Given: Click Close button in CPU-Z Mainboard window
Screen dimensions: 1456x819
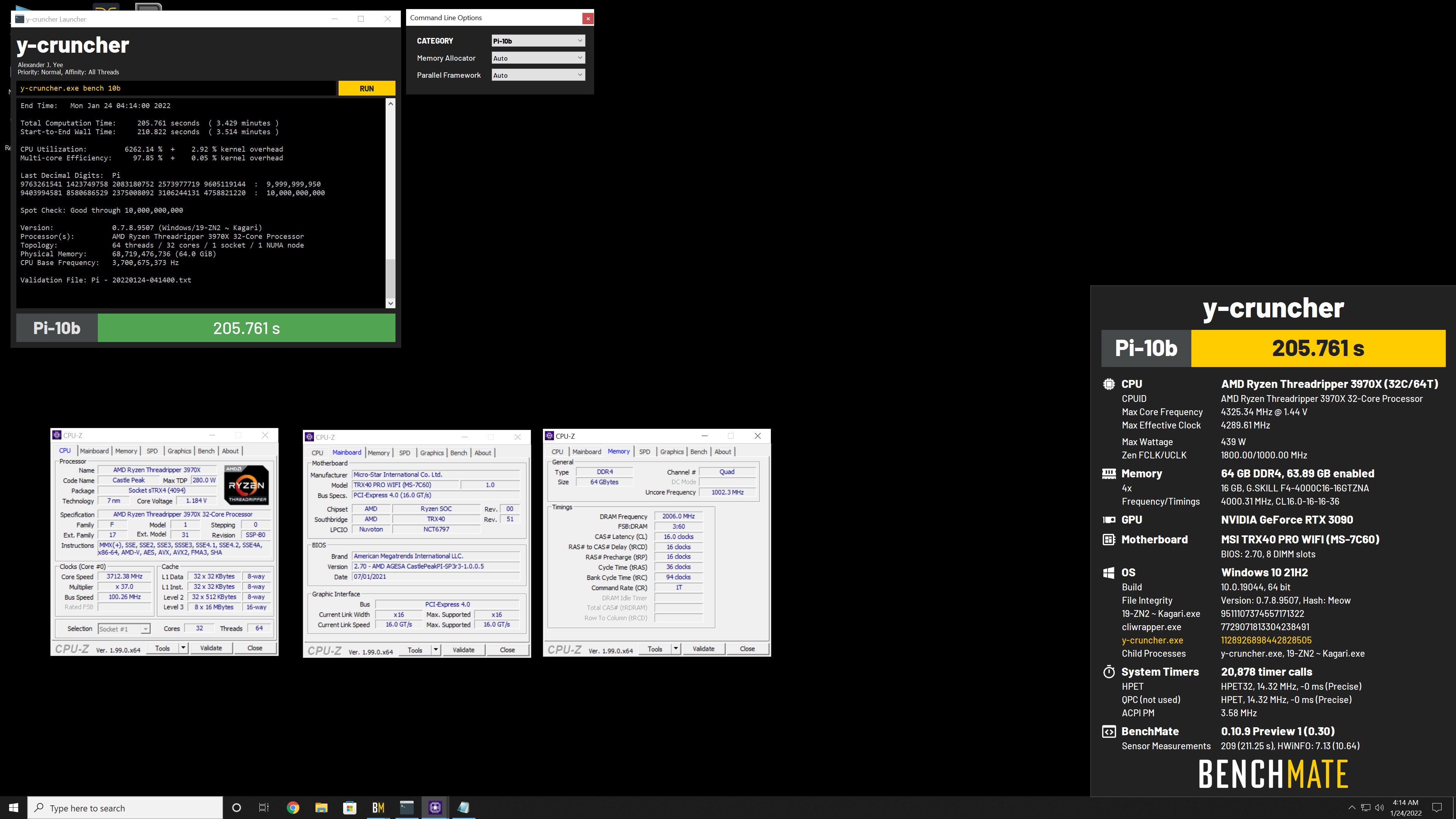Looking at the screenshot, I should pos(508,650).
